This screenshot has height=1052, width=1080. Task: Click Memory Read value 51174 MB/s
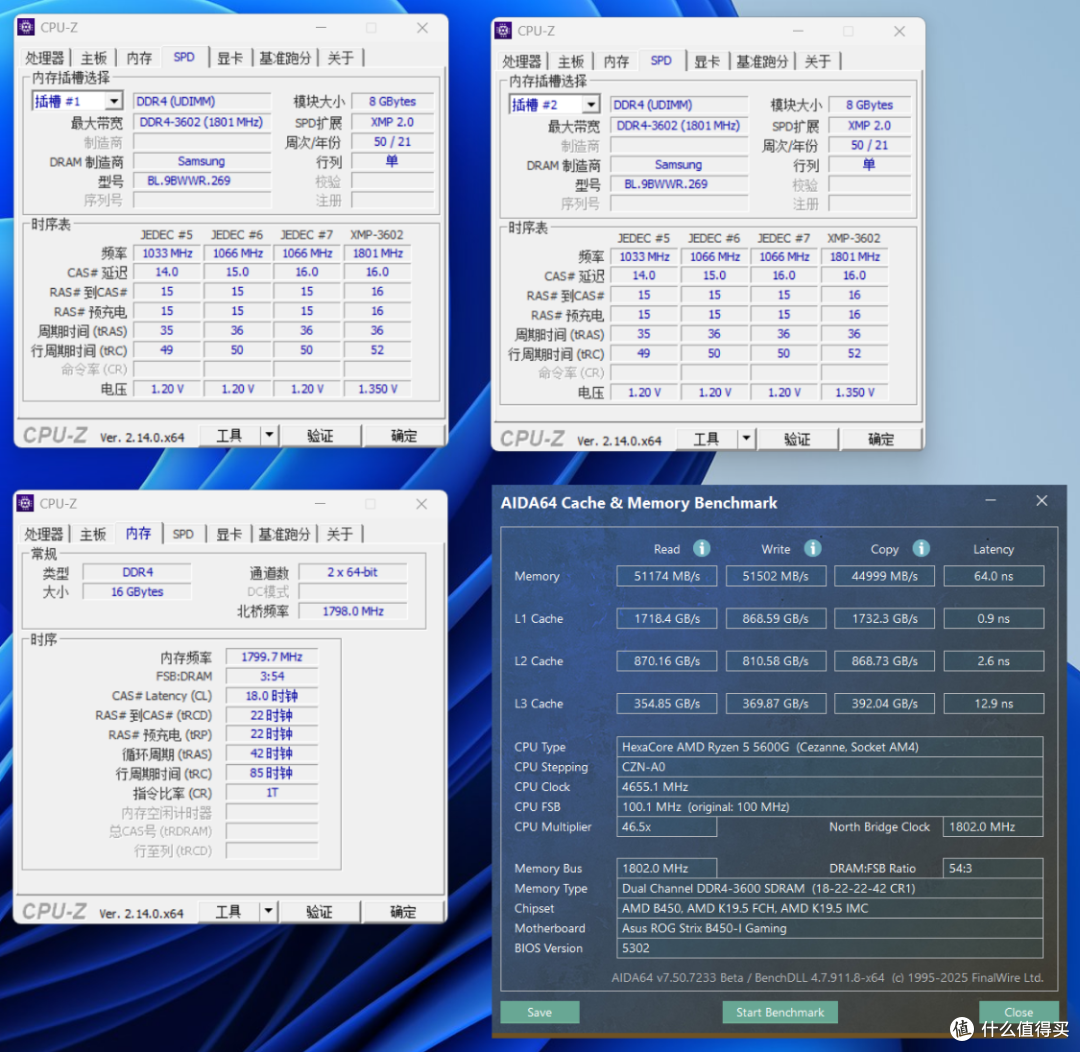coord(667,576)
